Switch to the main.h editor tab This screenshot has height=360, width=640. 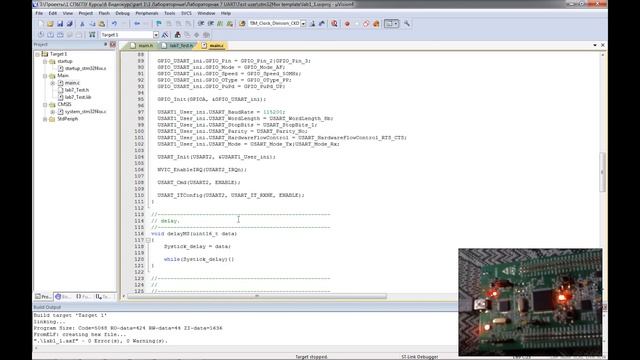click(x=142, y=46)
